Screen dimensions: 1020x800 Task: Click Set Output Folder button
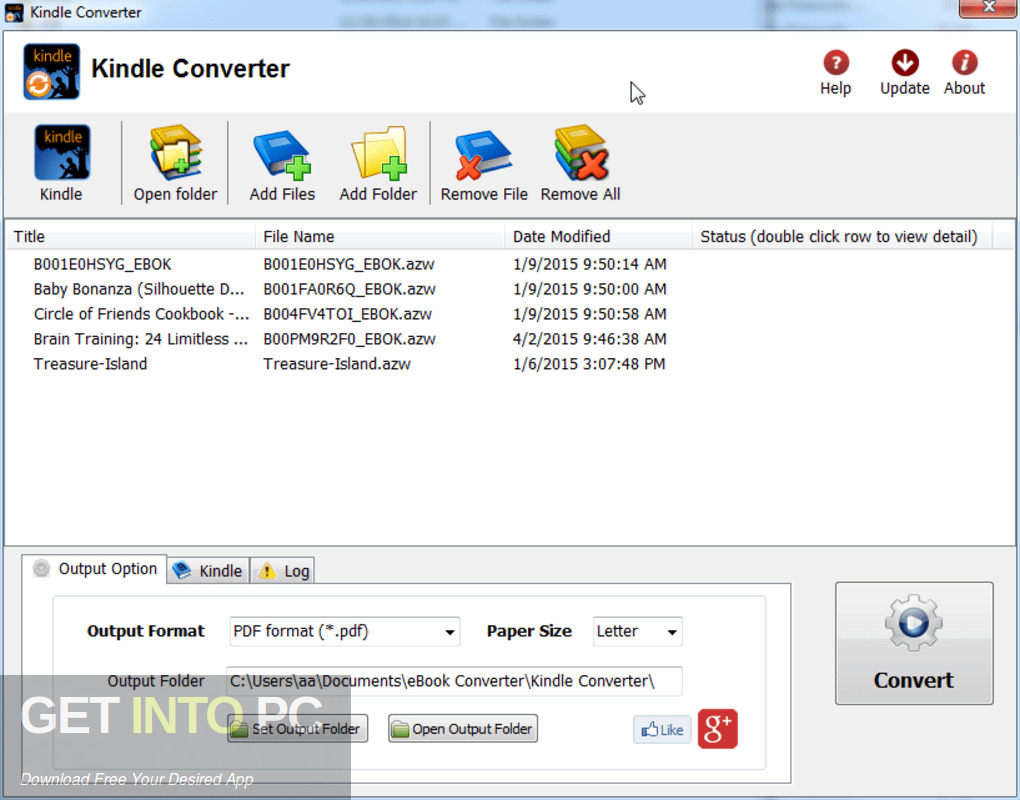click(x=297, y=728)
